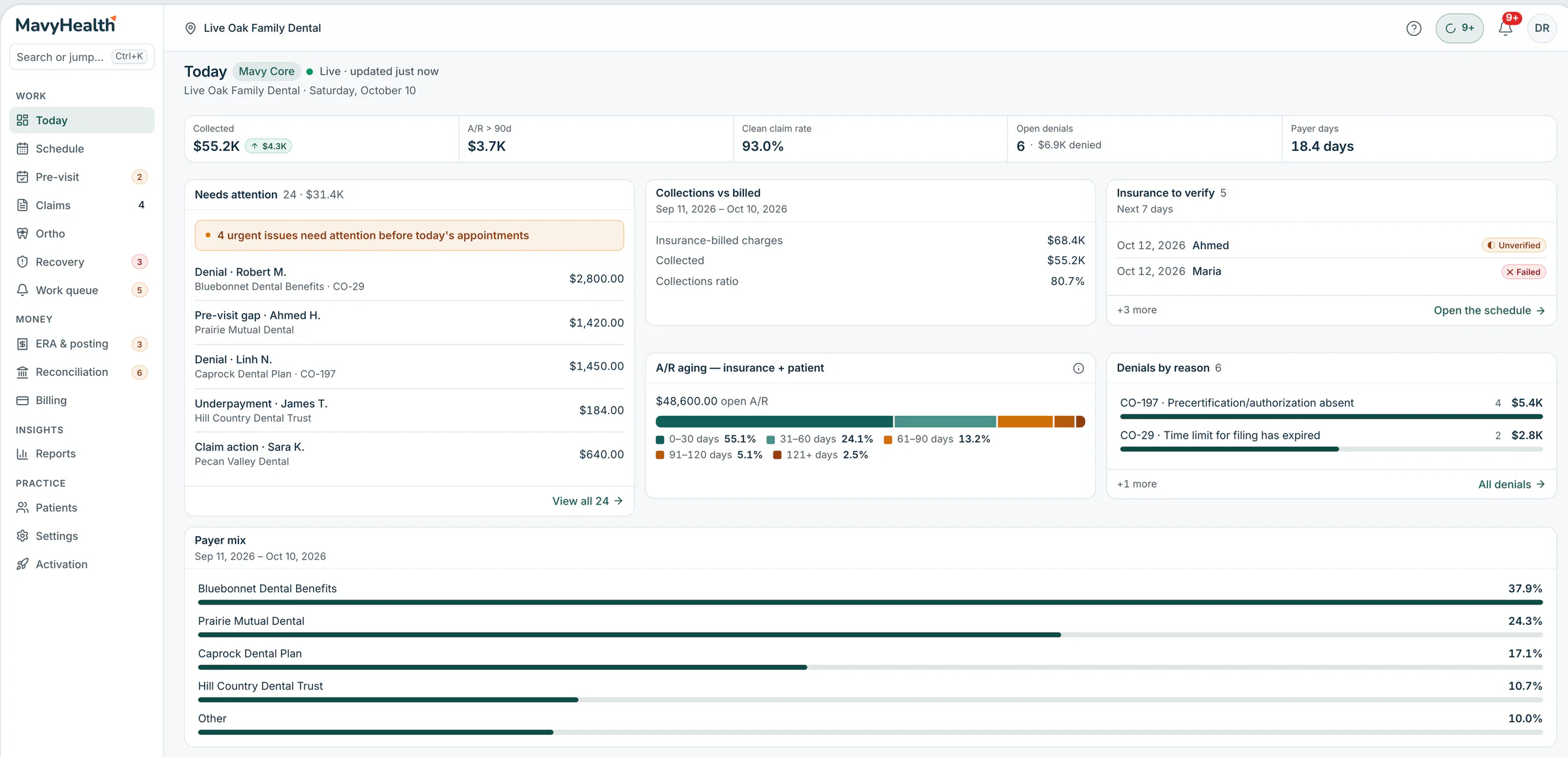
Task: Click CO-197 Precertification/authorization absent row
Action: (1331, 407)
